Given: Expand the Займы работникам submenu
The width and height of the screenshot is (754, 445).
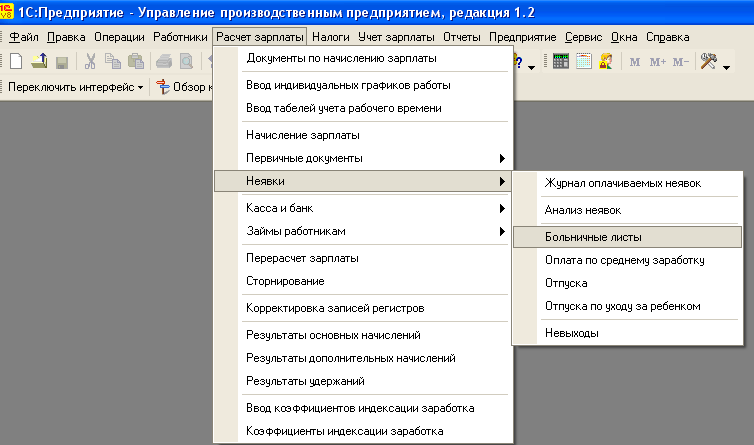Looking at the screenshot, I should coord(363,231).
